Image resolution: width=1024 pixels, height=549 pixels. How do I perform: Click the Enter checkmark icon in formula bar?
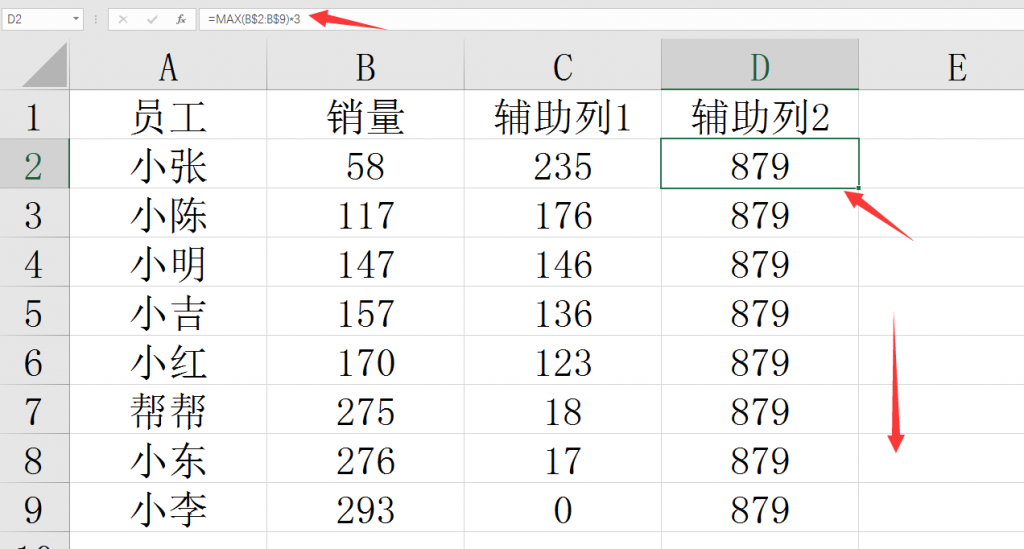tap(152, 19)
